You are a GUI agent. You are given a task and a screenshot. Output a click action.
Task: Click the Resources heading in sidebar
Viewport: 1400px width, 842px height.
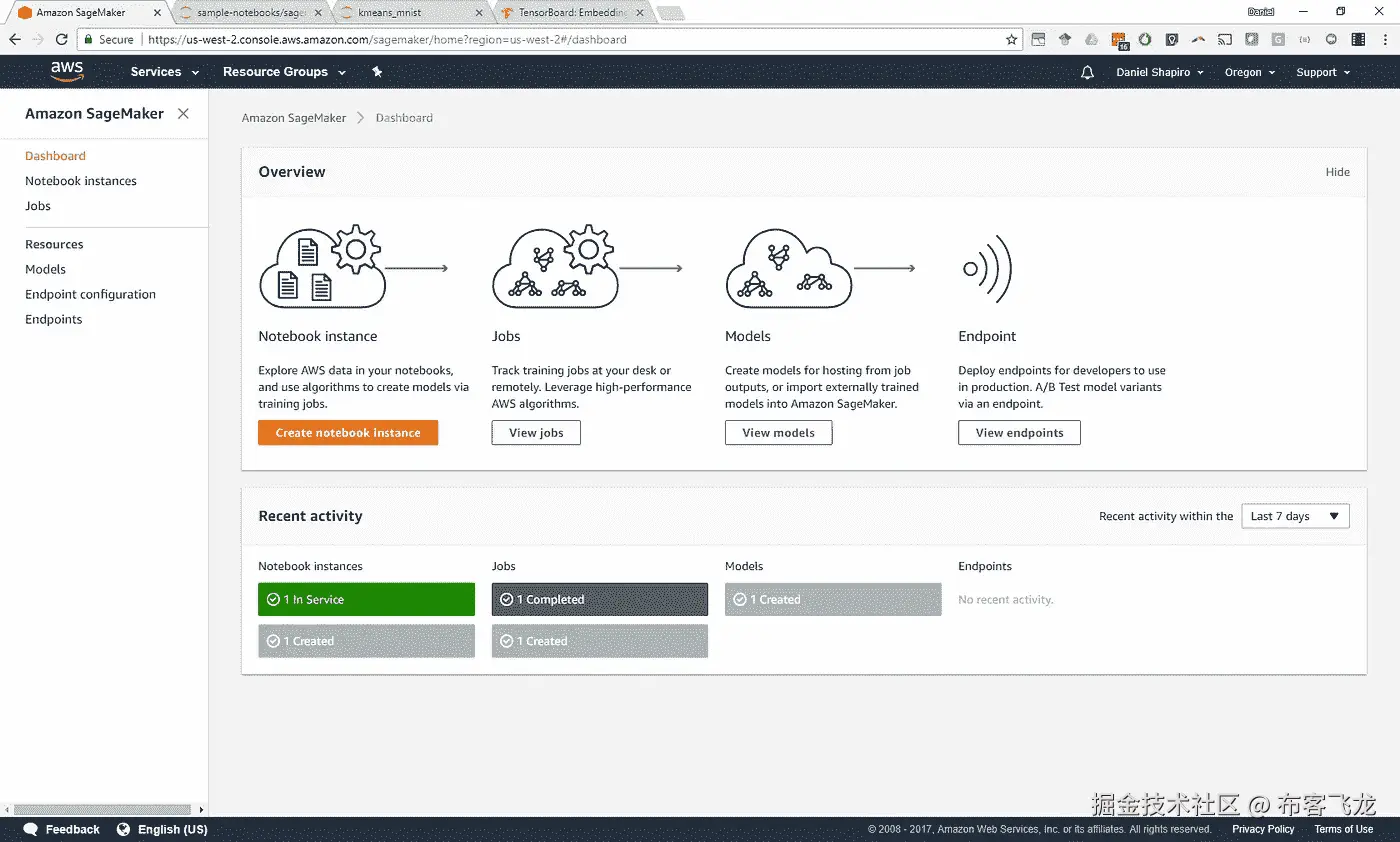(x=54, y=244)
